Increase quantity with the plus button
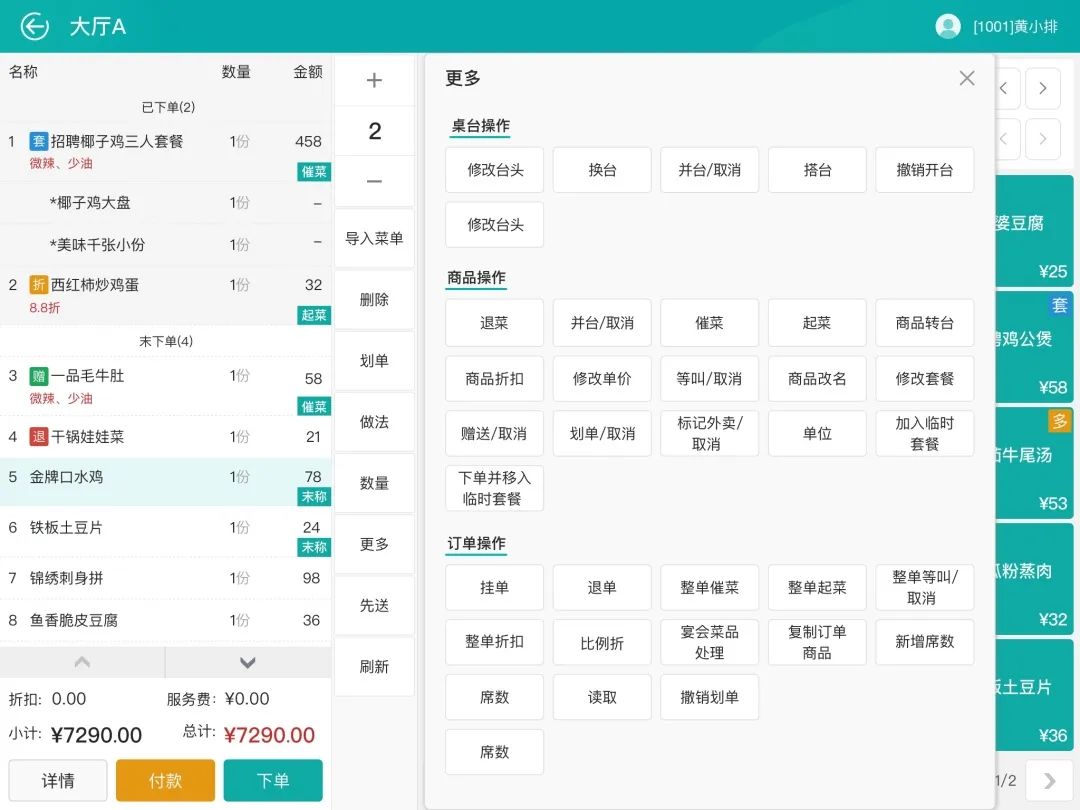The height and width of the screenshot is (810, 1080). [x=374, y=81]
